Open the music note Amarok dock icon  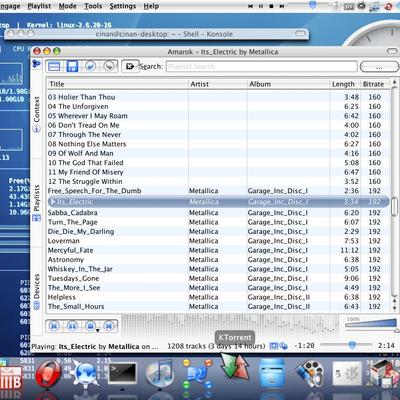tap(160, 374)
